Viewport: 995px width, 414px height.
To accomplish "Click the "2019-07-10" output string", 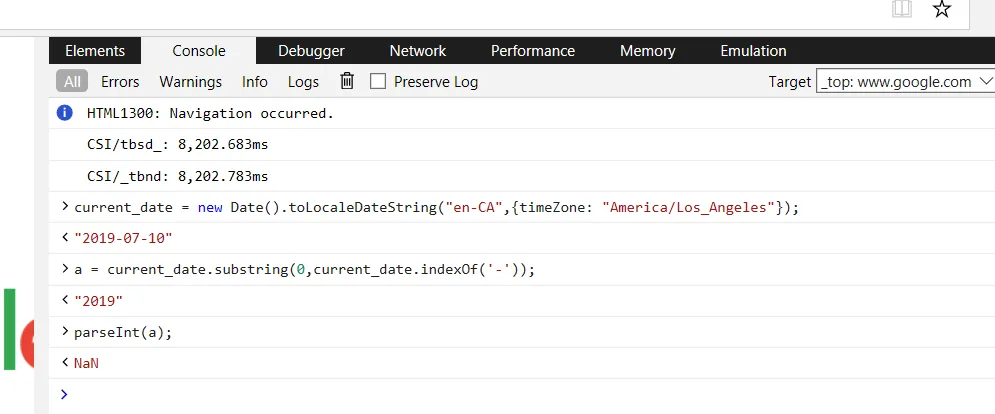I will click(x=123, y=239).
